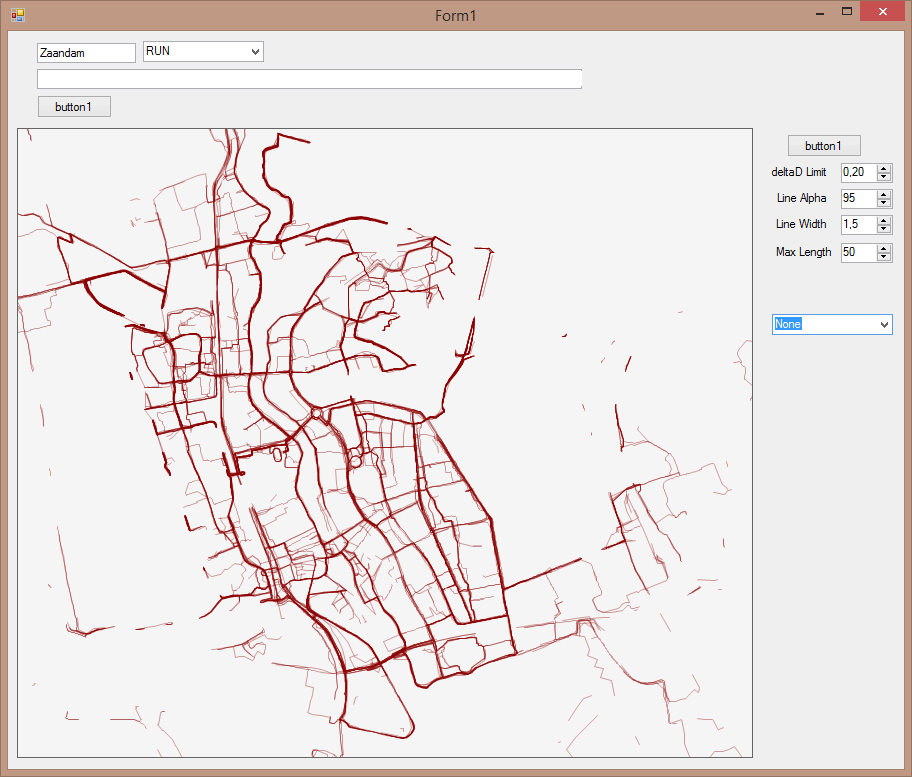Click the long empty text box
Viewport: 912px width, 777px height.
pyautogui.click(x=309, y=79)
